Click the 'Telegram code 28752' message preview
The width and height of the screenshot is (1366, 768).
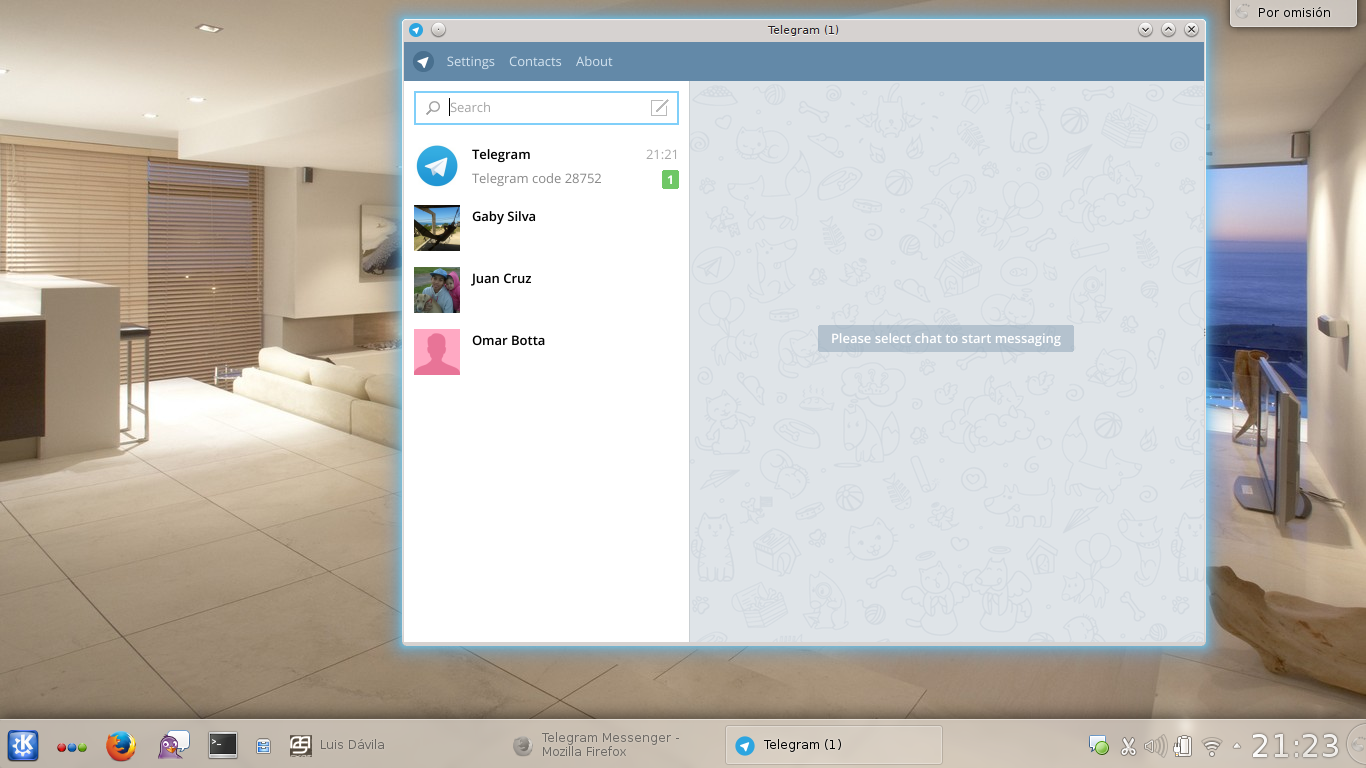click(x=536, y=179)
